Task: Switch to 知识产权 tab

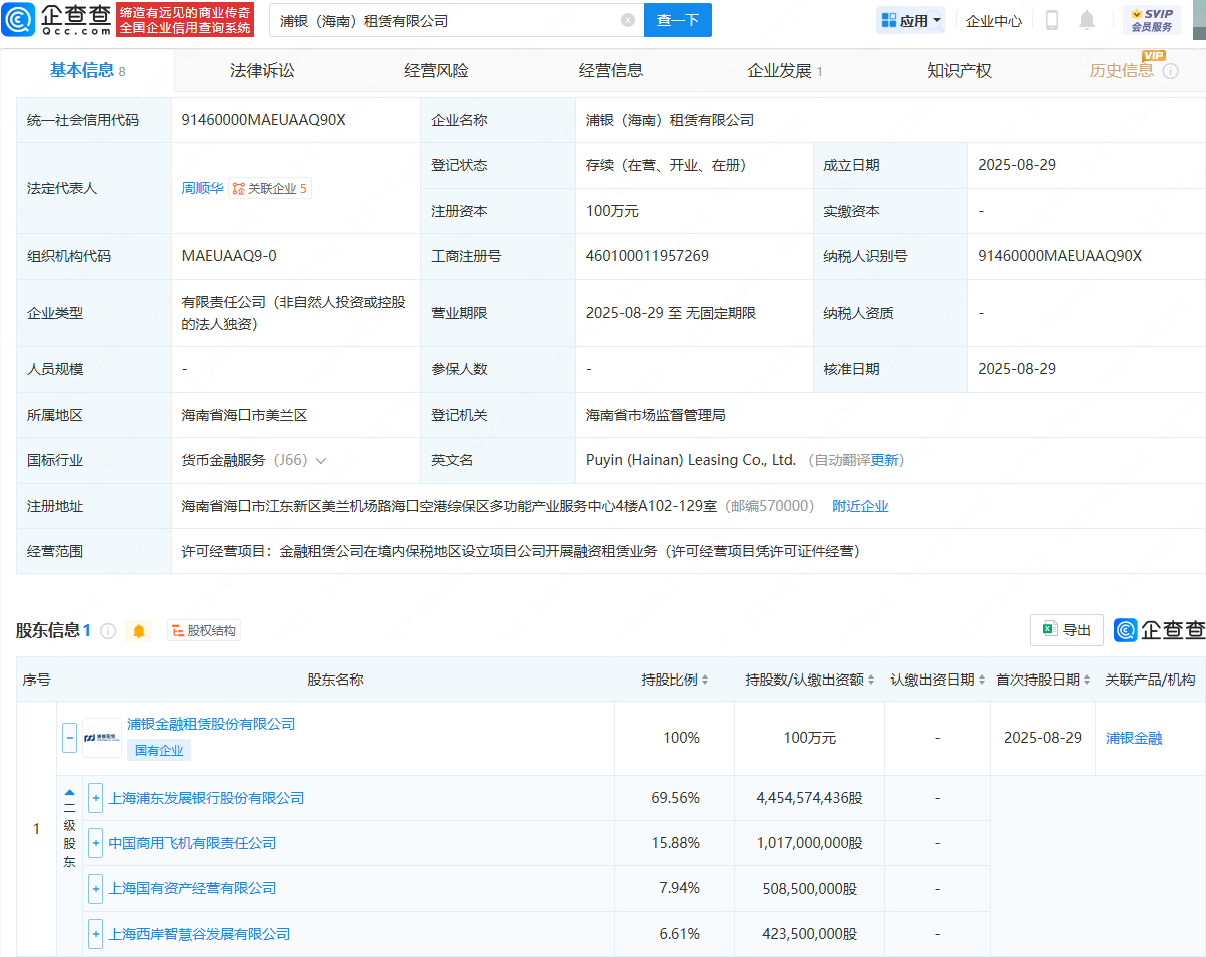Action: (959, 70)
